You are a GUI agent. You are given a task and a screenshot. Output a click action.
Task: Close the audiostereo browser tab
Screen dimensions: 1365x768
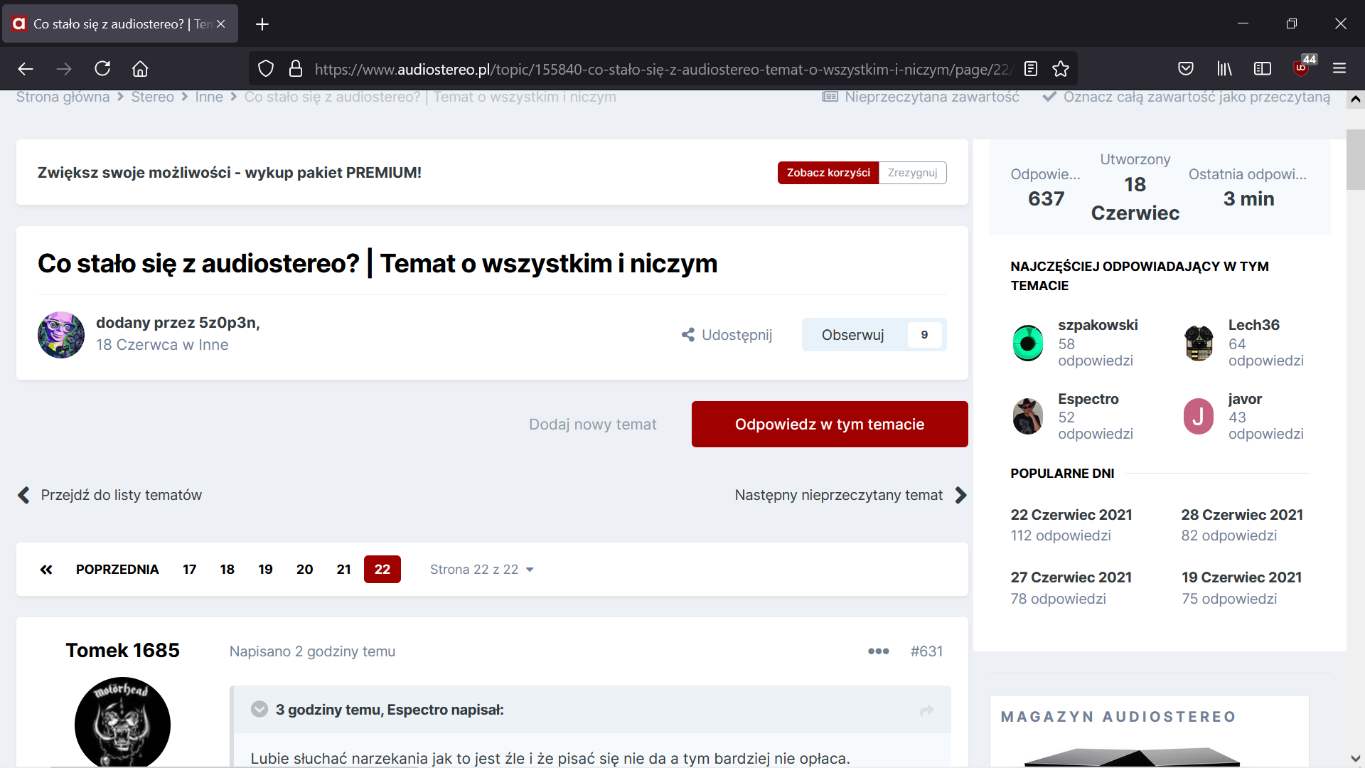[221, 24]
